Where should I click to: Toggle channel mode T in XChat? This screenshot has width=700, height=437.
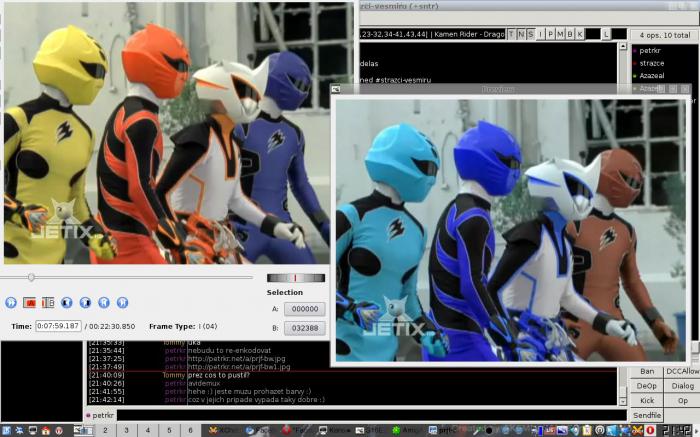tap(512, 34)
